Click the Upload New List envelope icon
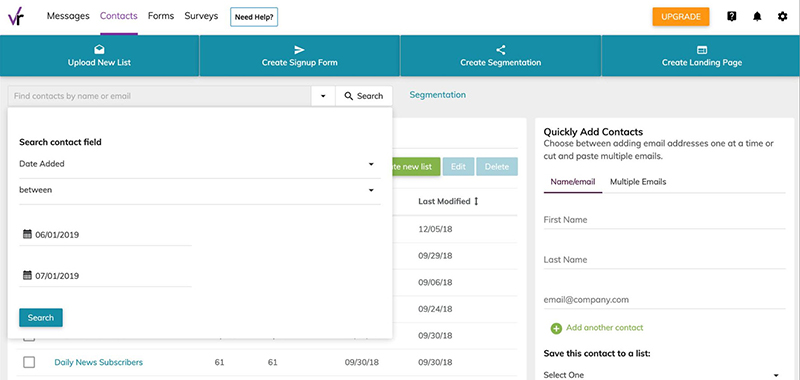The height and width of the screenshot is (380, 800). point(99,49)
